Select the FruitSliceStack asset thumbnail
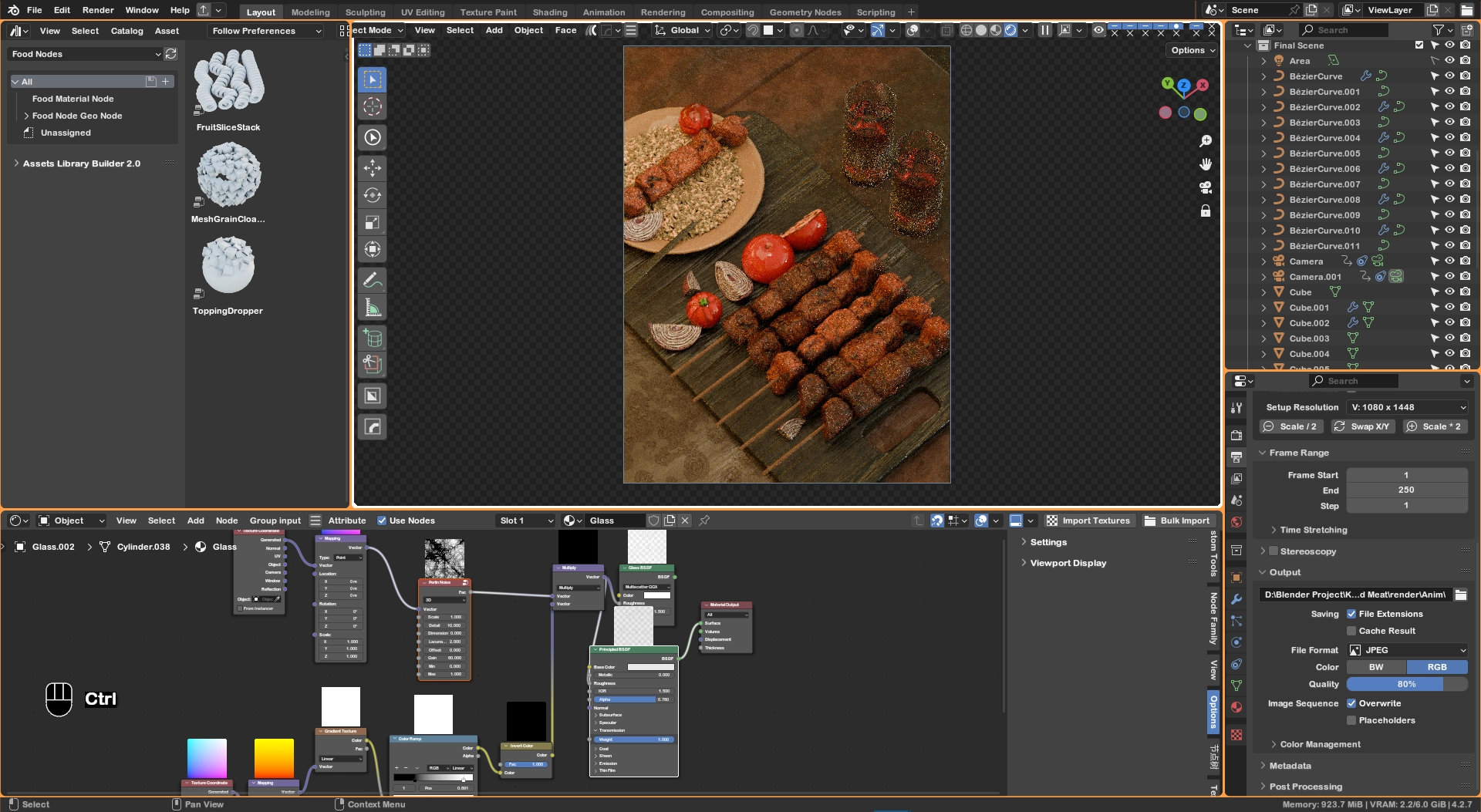Screen dimensions: 1481x812 tap(228, 81)
